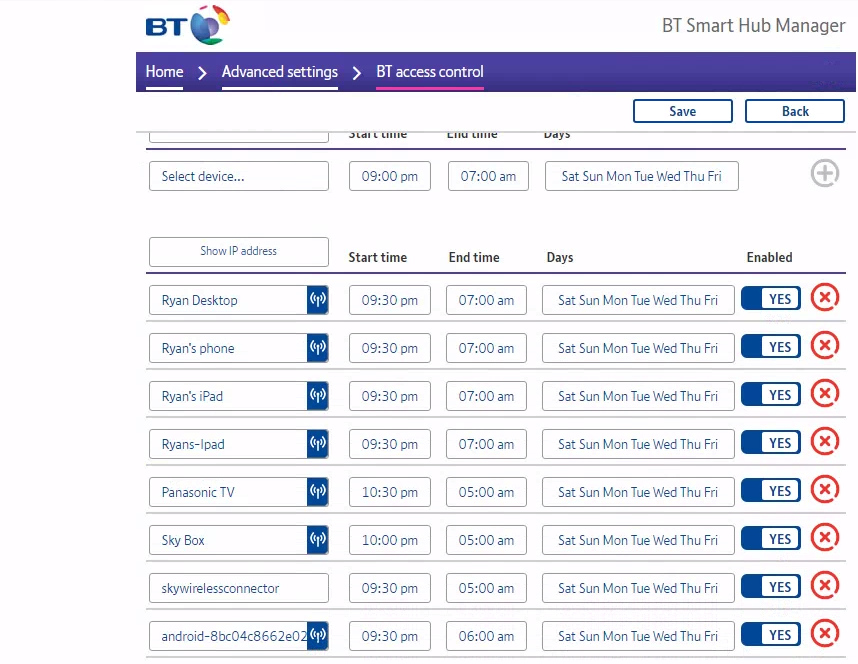Disable the Ryan Desktop rule toggle

tap(770, 299)
